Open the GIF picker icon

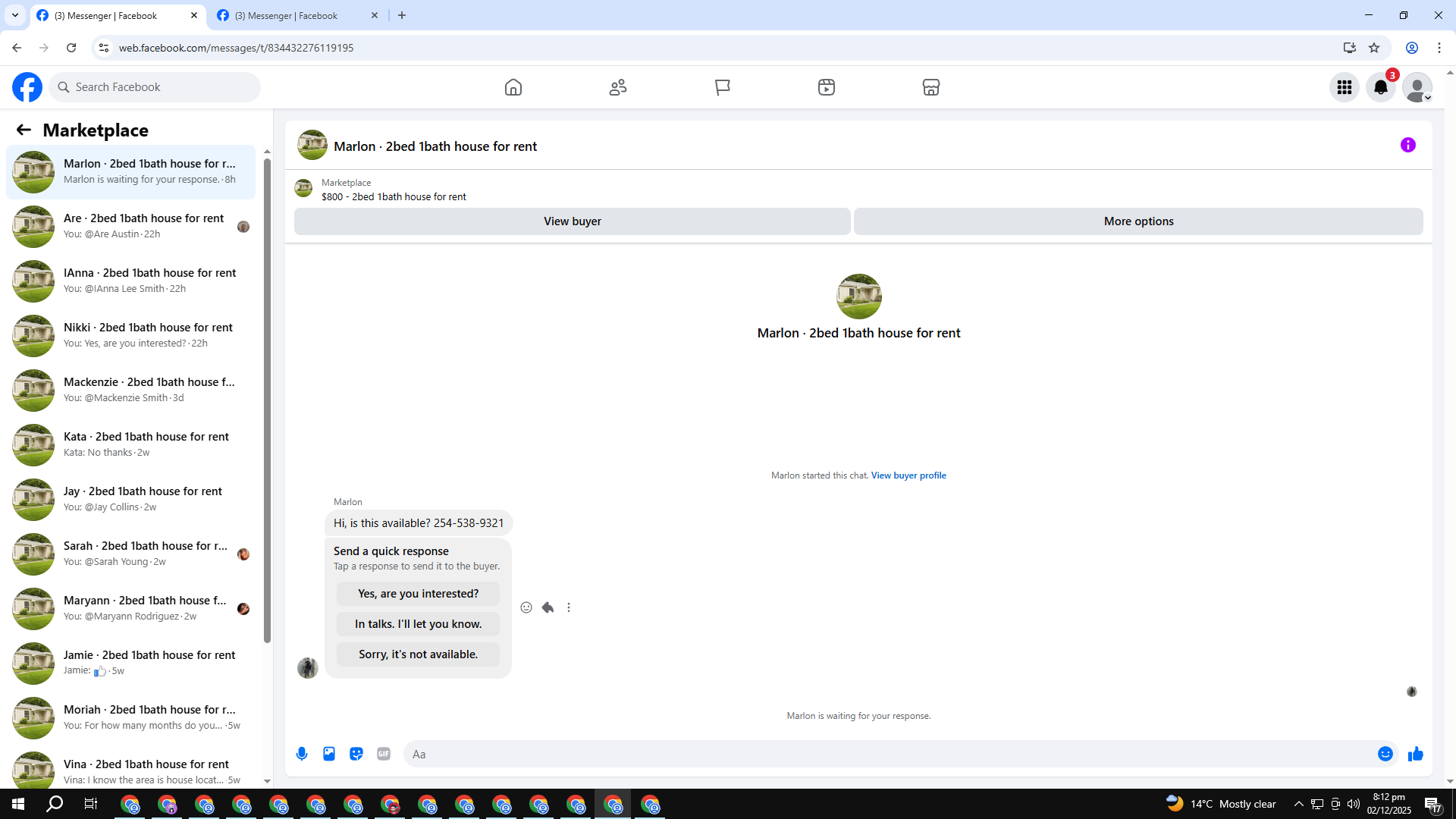384,754
